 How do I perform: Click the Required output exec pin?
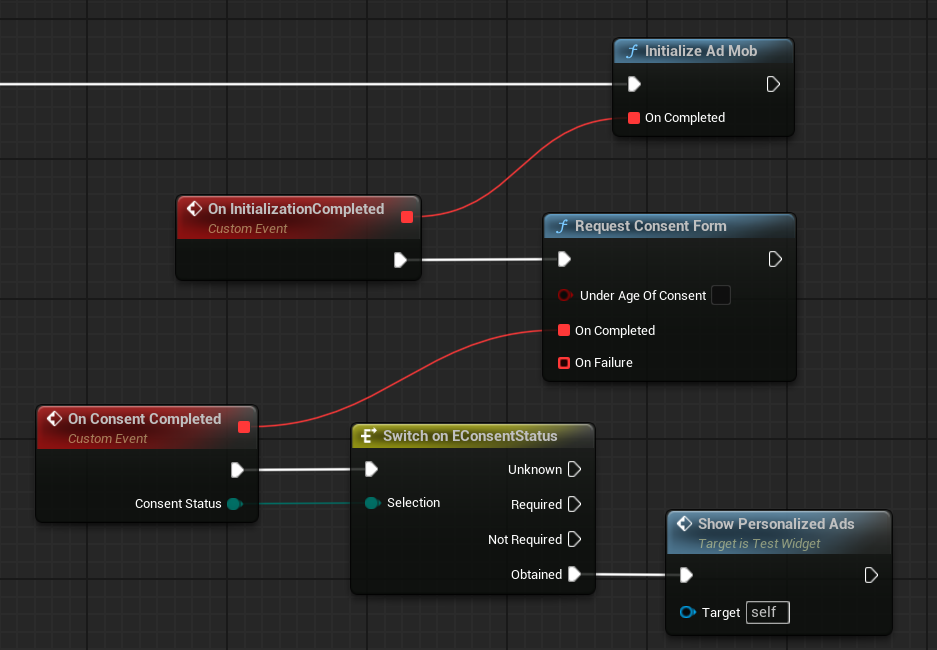574,504
